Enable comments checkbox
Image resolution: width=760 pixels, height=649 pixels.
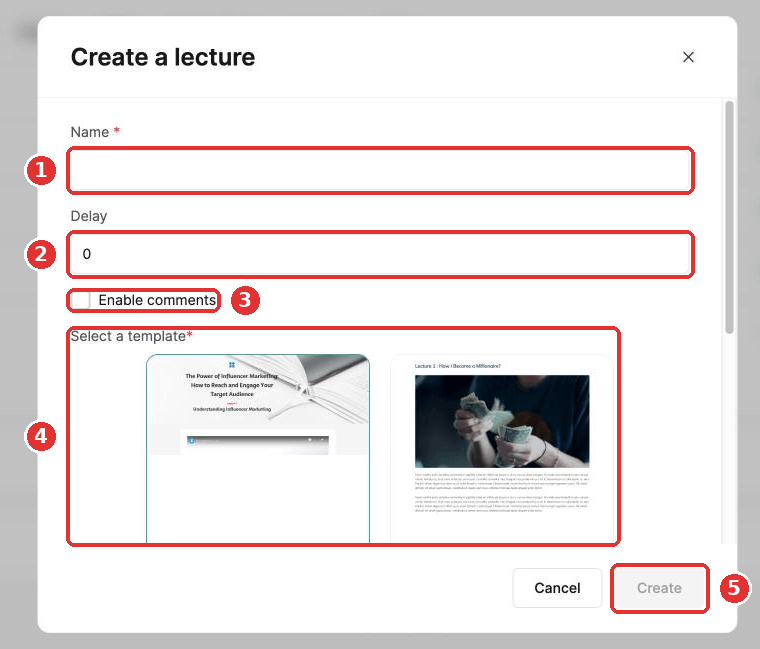[80, 301]
